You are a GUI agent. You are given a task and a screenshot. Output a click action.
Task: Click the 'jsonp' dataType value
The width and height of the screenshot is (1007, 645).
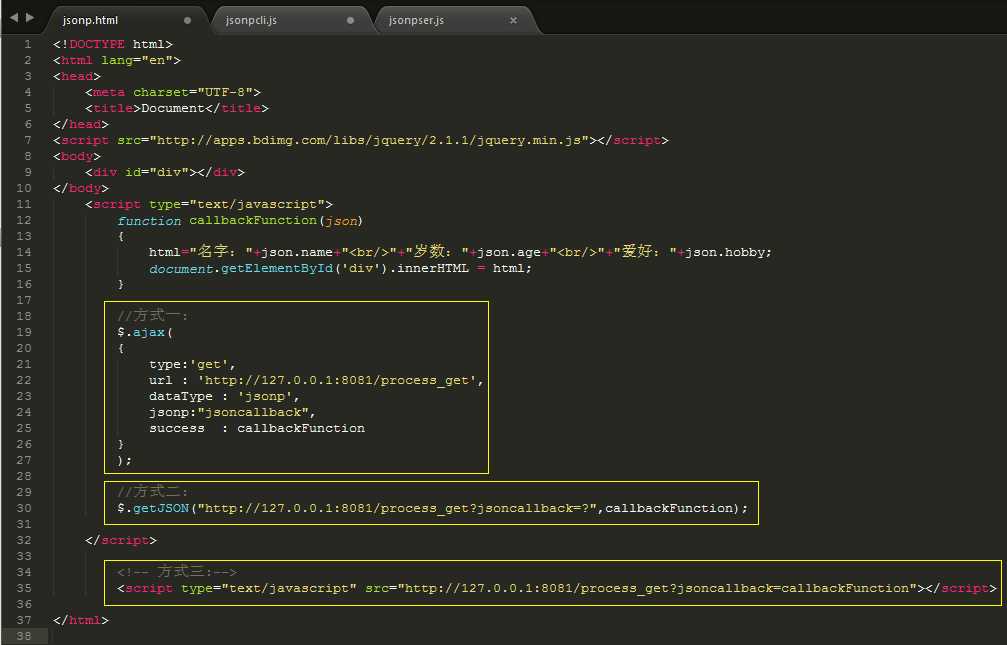click(x=265, y=396)
